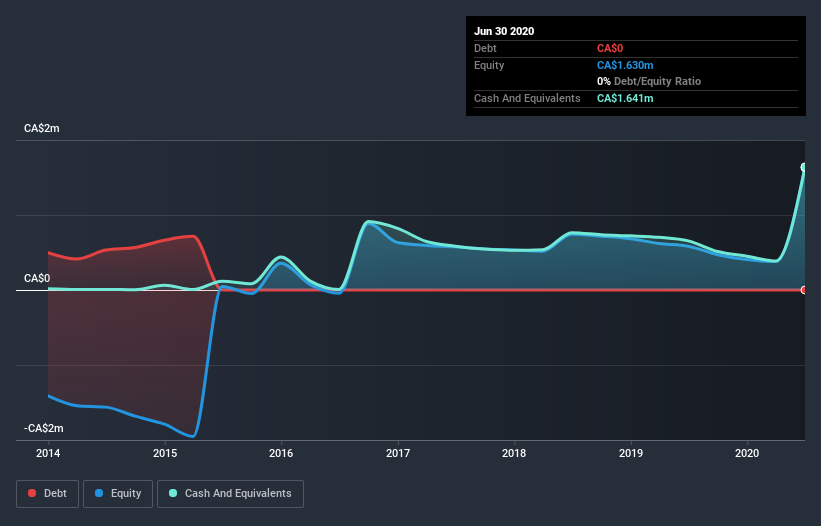821x526 pixels.
Task: Select the 2014 x-axis label
Action: pyautogui.click(x=48, y=453)
